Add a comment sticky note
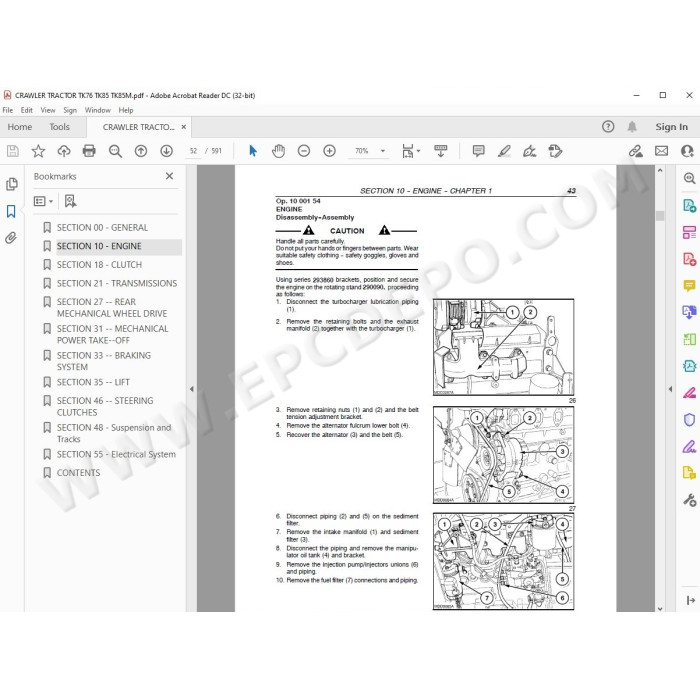This screenshot has width=700, height=700. click(x=479, y=151)
